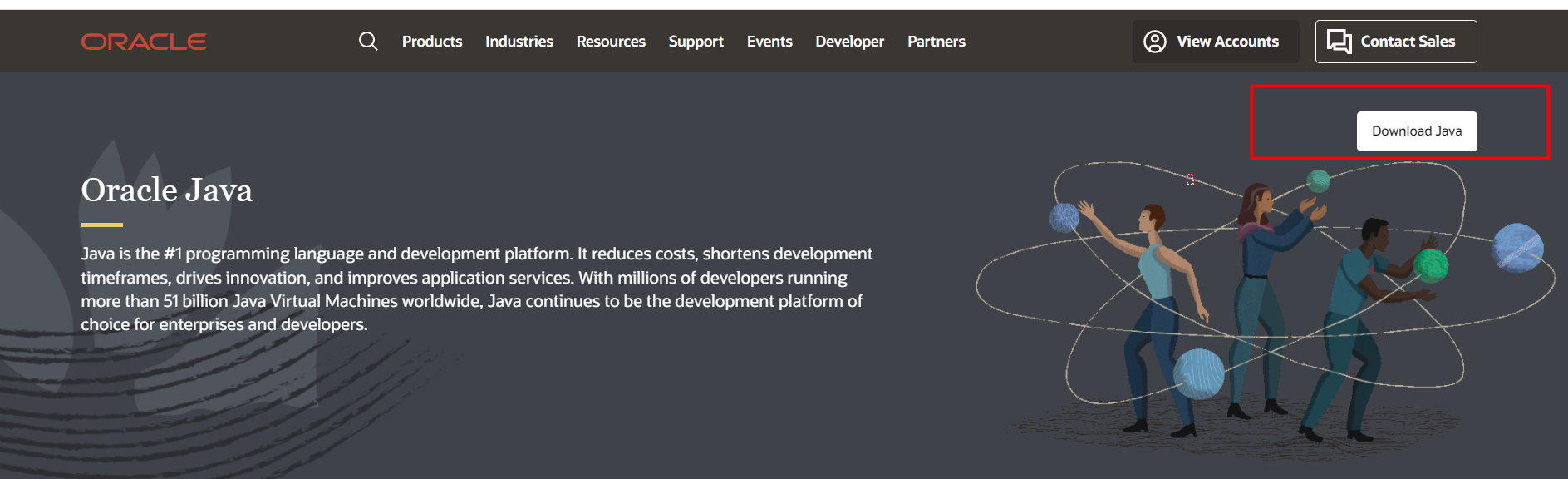1568x479 pixels.
Task: Click the Contact Sales button
Action: 1396,42
